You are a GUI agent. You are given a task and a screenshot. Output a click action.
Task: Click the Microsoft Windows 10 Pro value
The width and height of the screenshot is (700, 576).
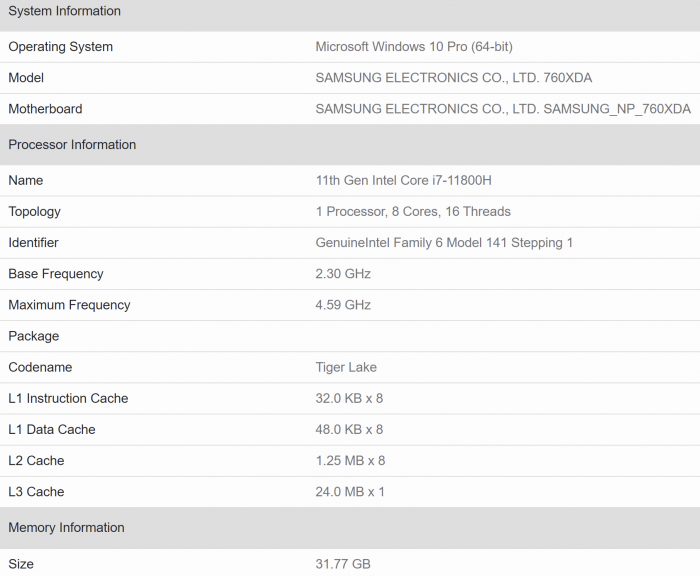(414, 47)
